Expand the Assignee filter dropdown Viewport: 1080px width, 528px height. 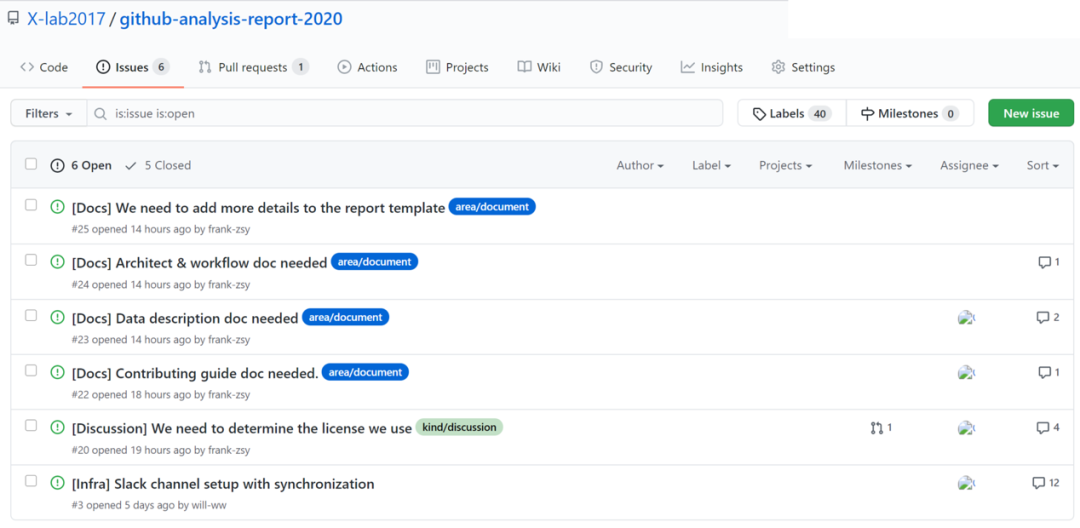[x=969, y=165]
